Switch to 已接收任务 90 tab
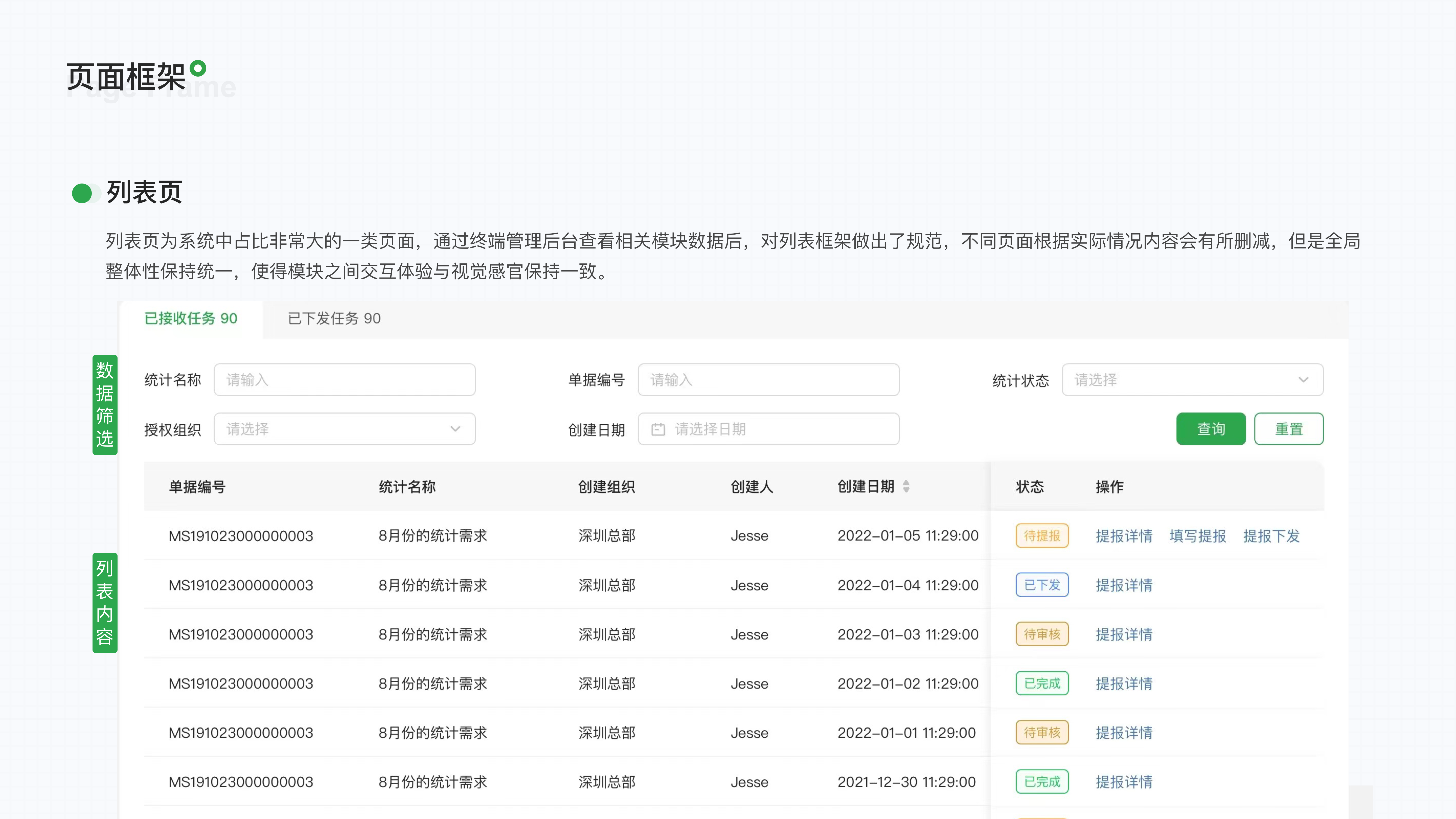1456x819 pixels. coord(191,319)
